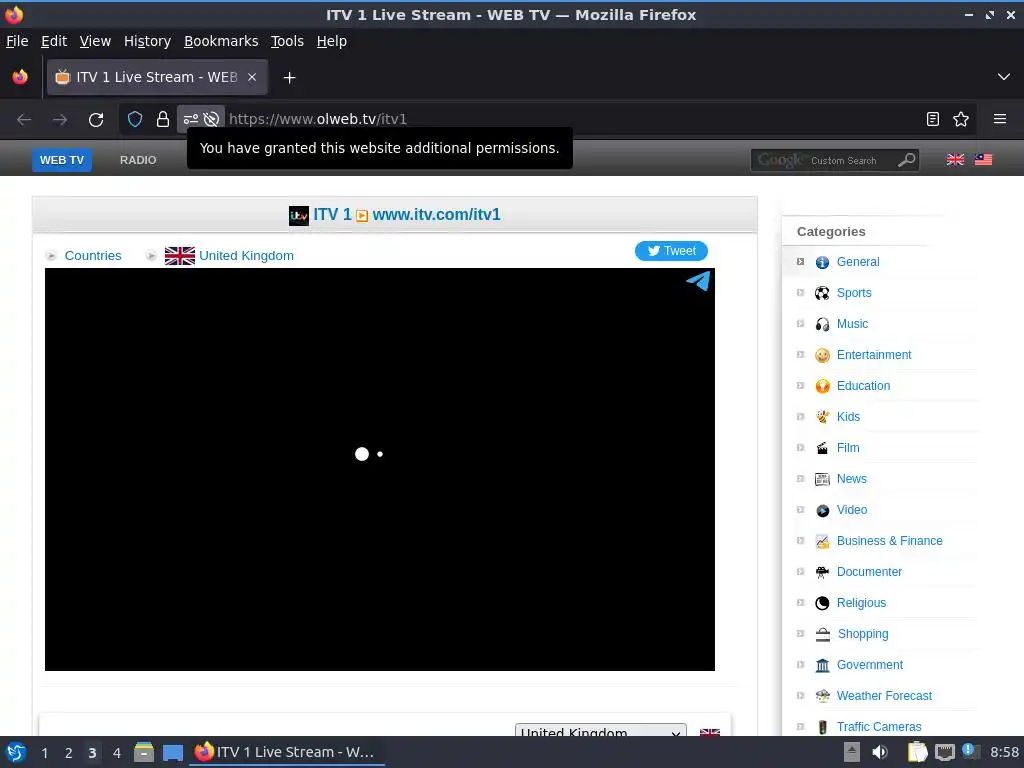This screenshot has width=1024, height=768.
Task: Click the Telegram paper plane icon
Action: (x=698, y=281)
